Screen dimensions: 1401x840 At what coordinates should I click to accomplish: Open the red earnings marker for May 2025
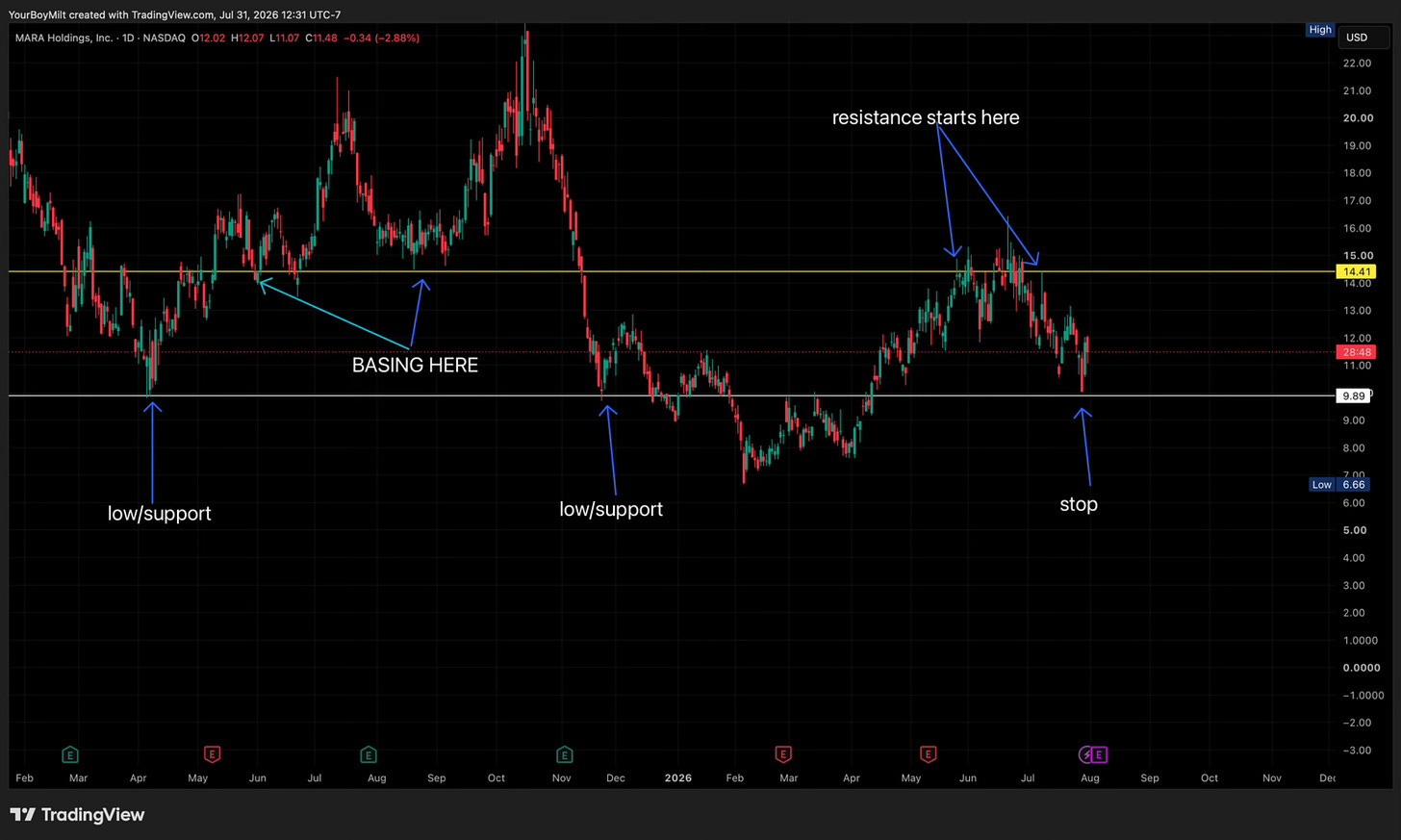(212, 754)
